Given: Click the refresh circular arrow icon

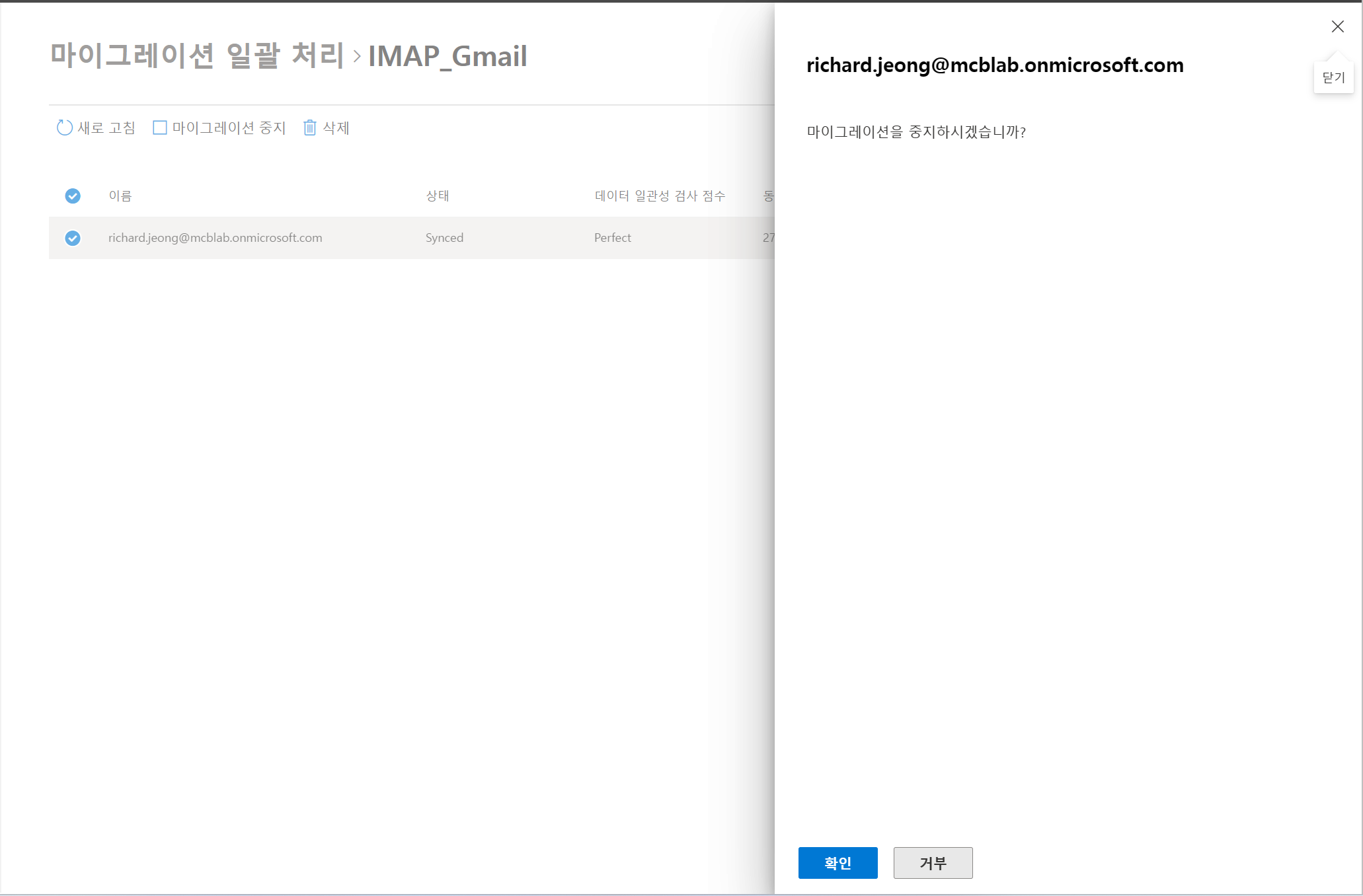Looking at the screenshot, I should click(64, 128).
